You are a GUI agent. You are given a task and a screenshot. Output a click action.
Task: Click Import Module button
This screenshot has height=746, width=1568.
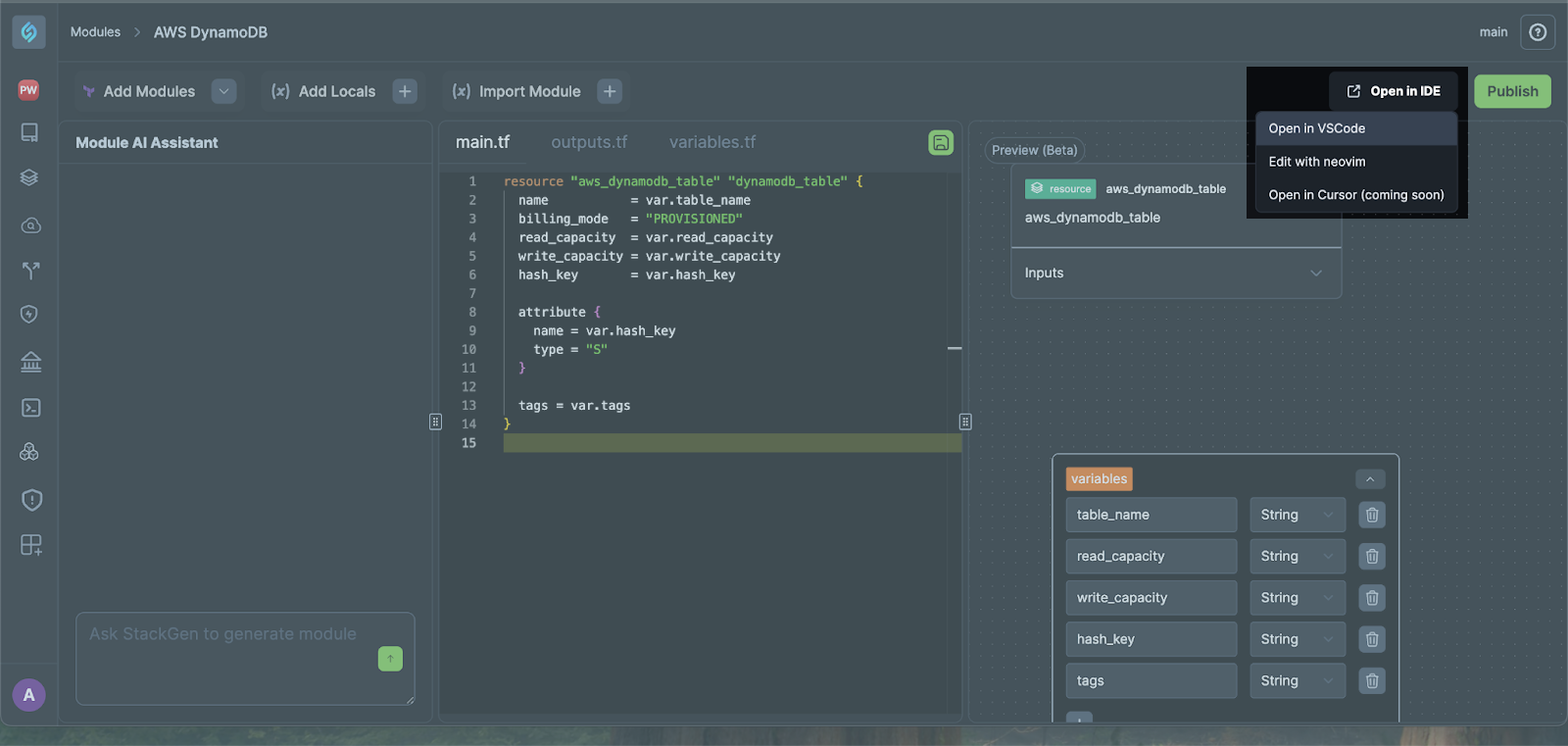pos(516,91)
